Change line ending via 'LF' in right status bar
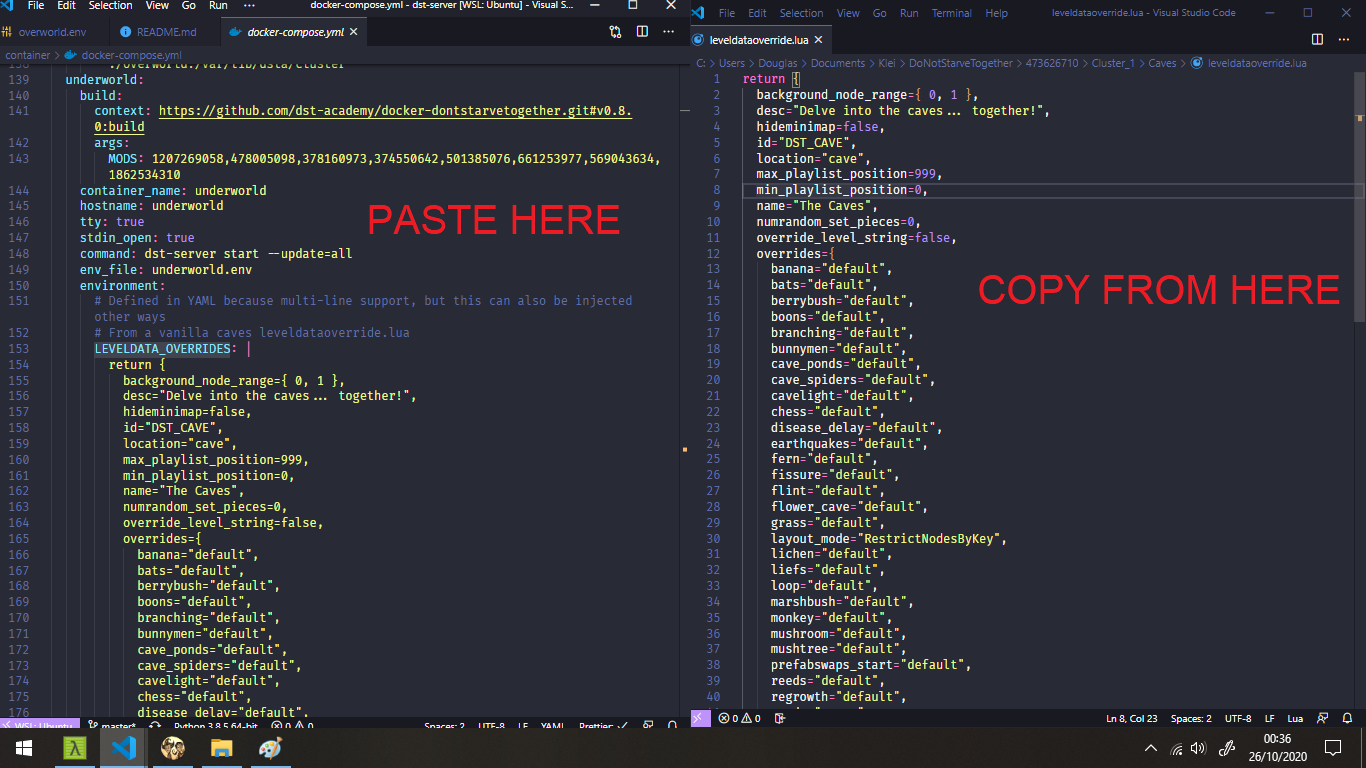The width and height of the screenshot is (1366, 768). pos(1269,718)
